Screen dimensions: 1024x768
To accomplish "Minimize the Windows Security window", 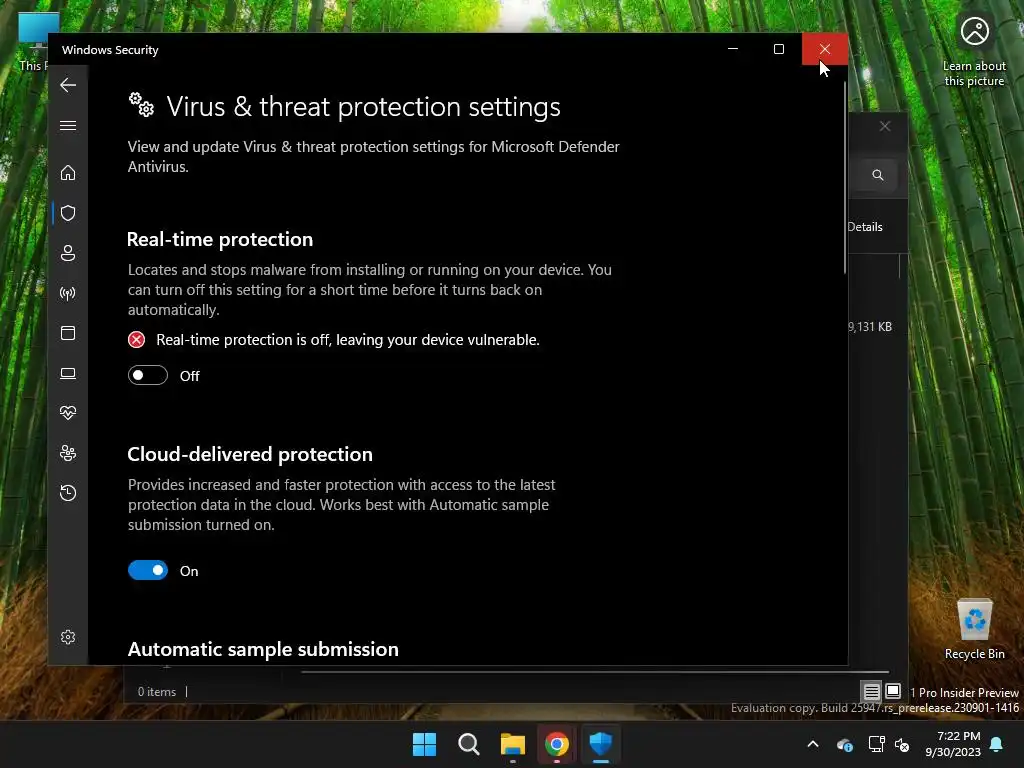I will [733, 49].
